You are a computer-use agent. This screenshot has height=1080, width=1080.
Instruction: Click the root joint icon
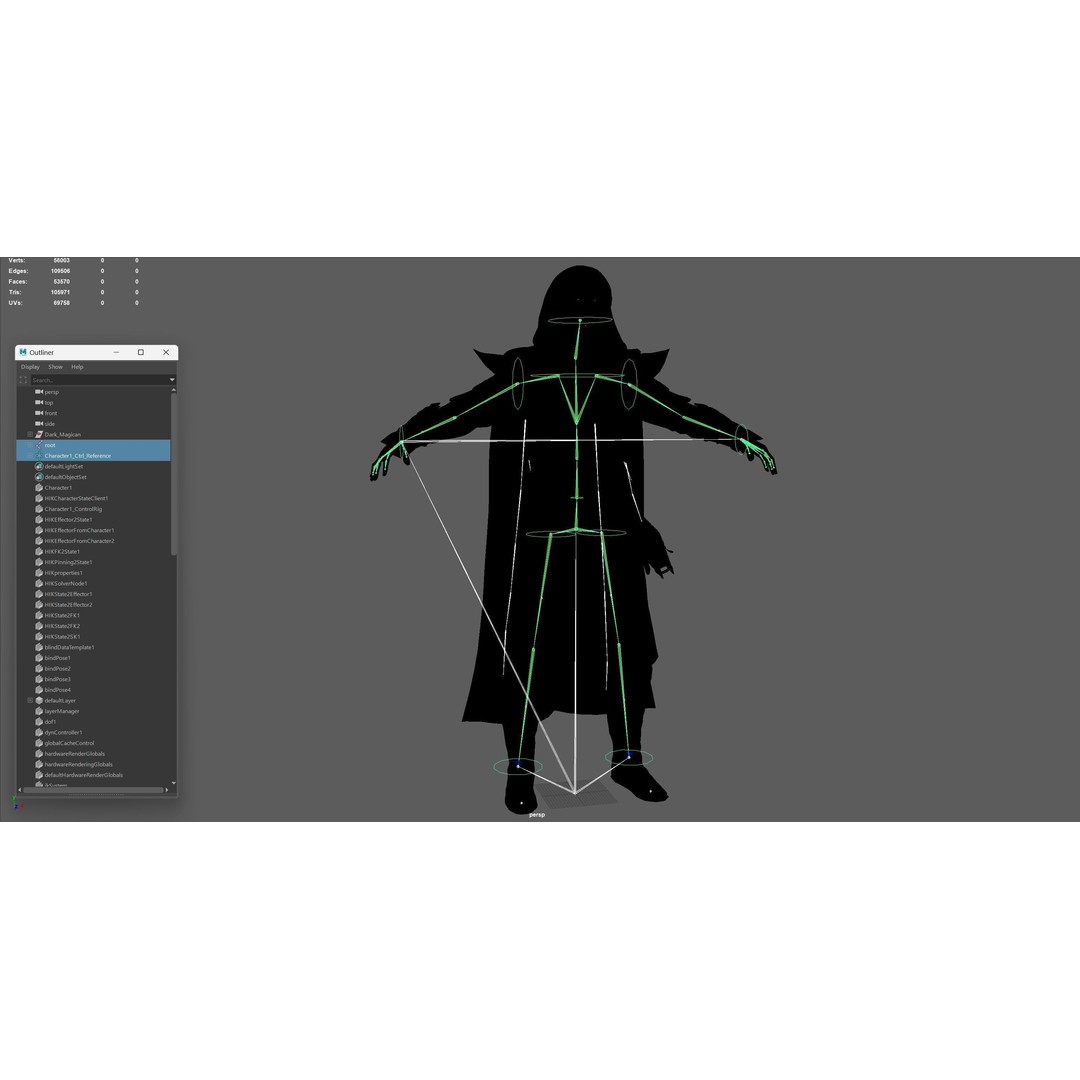pyautogui.click(x=39, y=445)
